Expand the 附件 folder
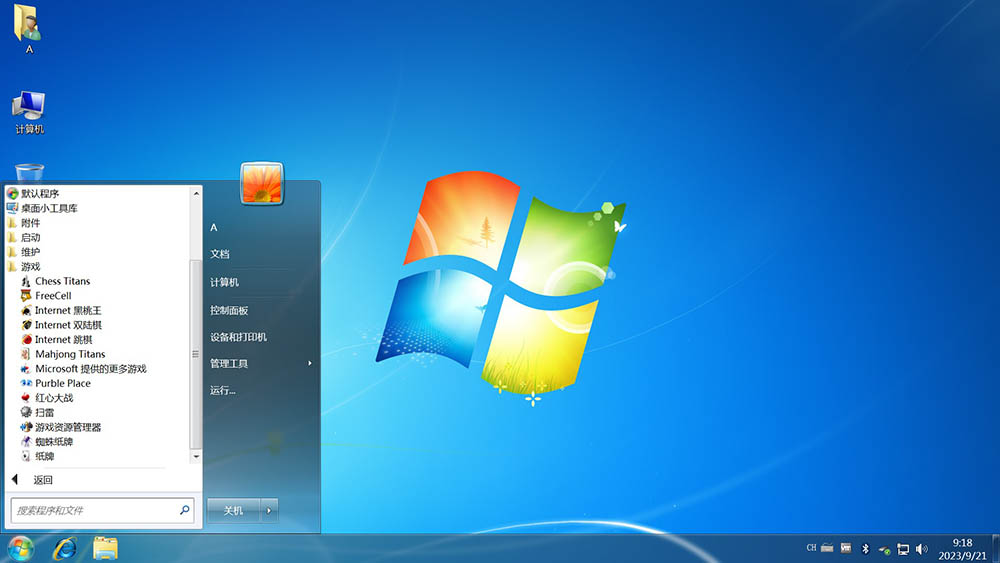This screenshot has height=563, width=1000. click(30, 223)
